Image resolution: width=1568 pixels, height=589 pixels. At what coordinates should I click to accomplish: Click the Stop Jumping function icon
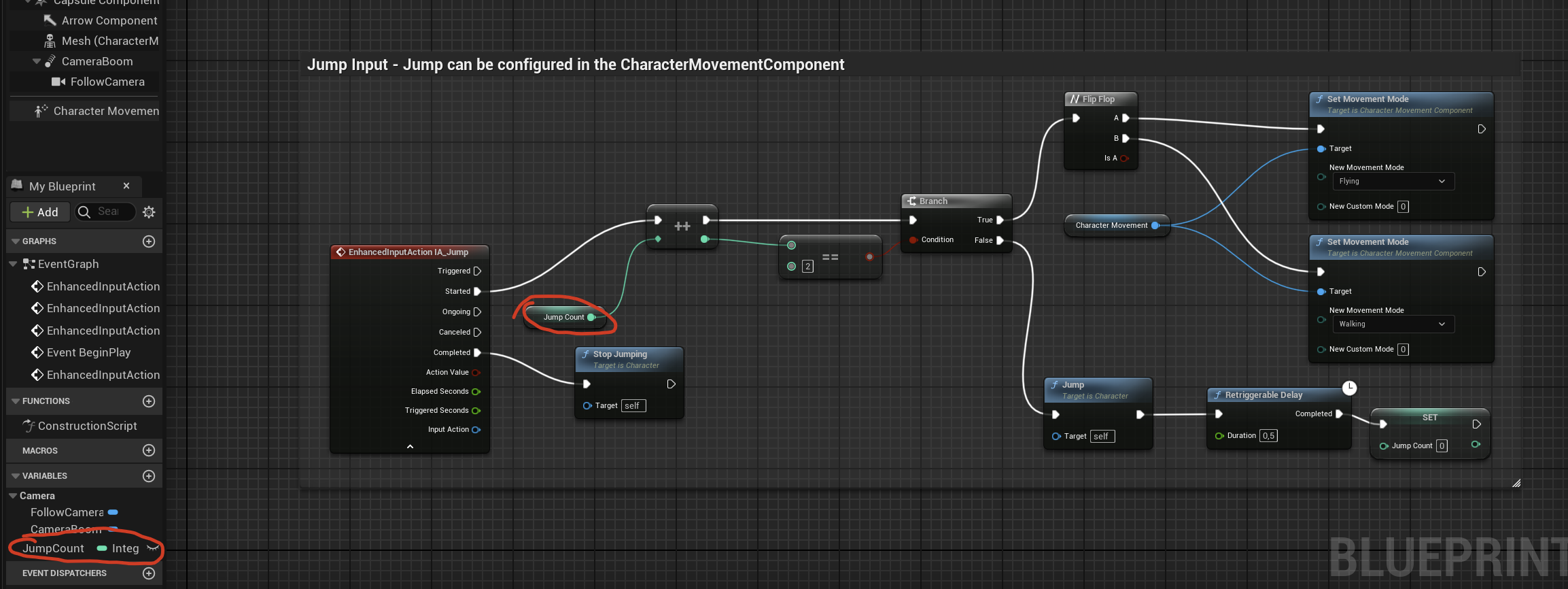(585, 354)
